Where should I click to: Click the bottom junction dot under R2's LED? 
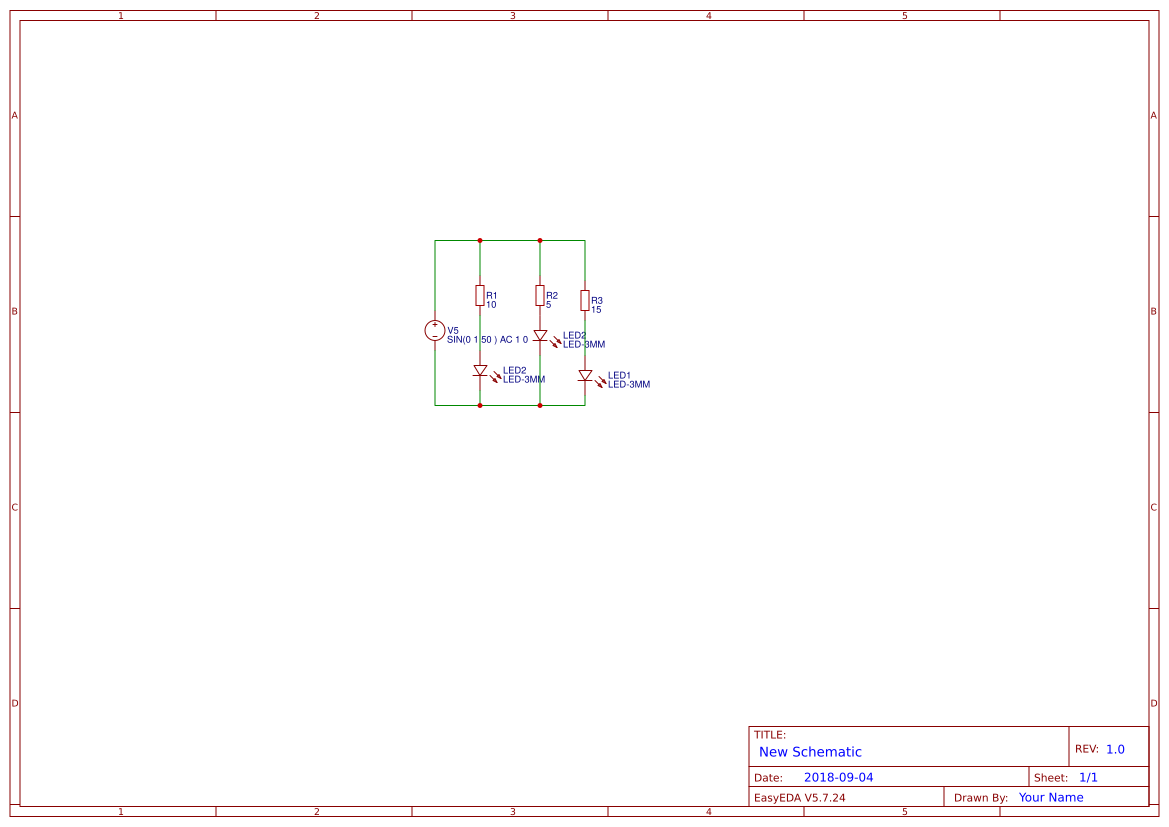click(x=540, y=406)
